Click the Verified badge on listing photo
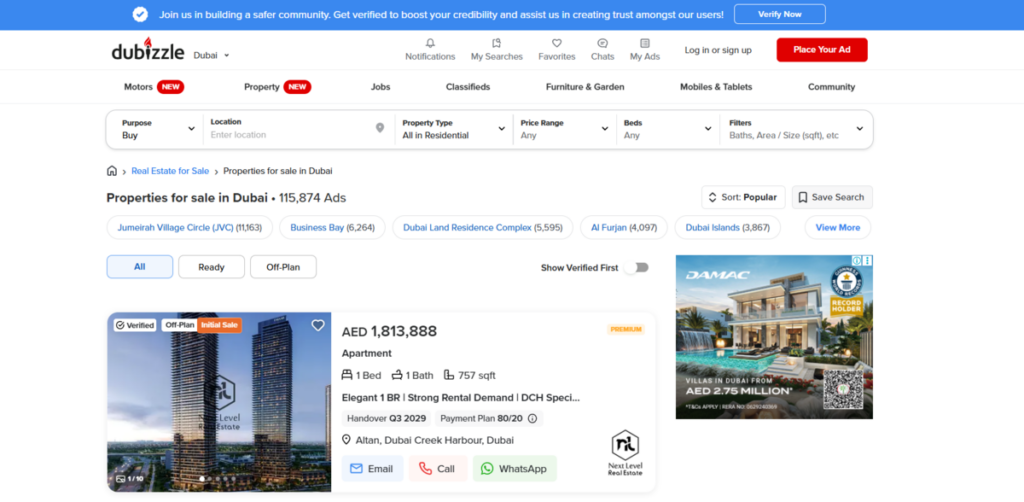The height and width of the screenshot is (502, 1024). point(135,325)
